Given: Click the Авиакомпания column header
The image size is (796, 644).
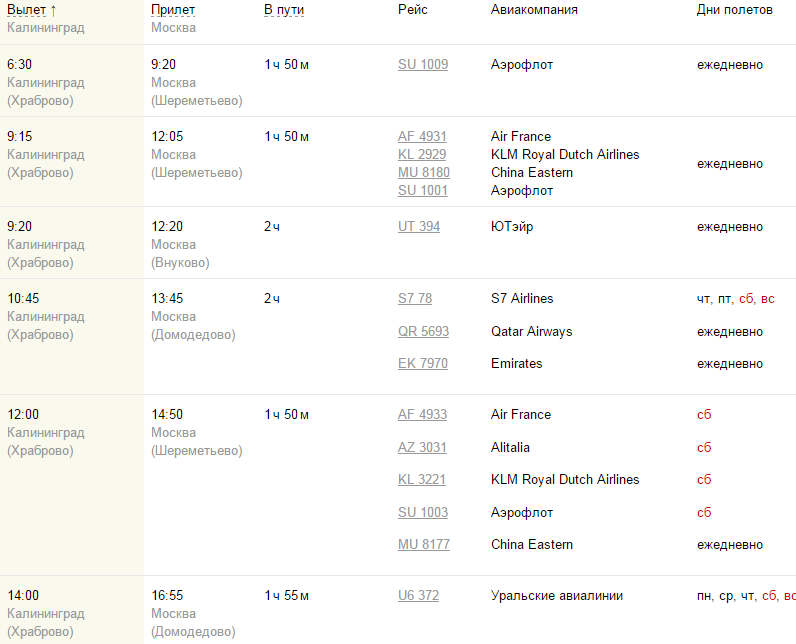Looking at the screenshot, I should pyautogui.click(x=534, y=10).
